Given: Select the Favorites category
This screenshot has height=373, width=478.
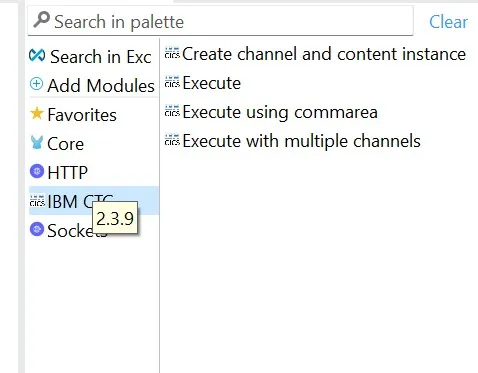Looking at the screenshot, I should [x=82, y=115].
